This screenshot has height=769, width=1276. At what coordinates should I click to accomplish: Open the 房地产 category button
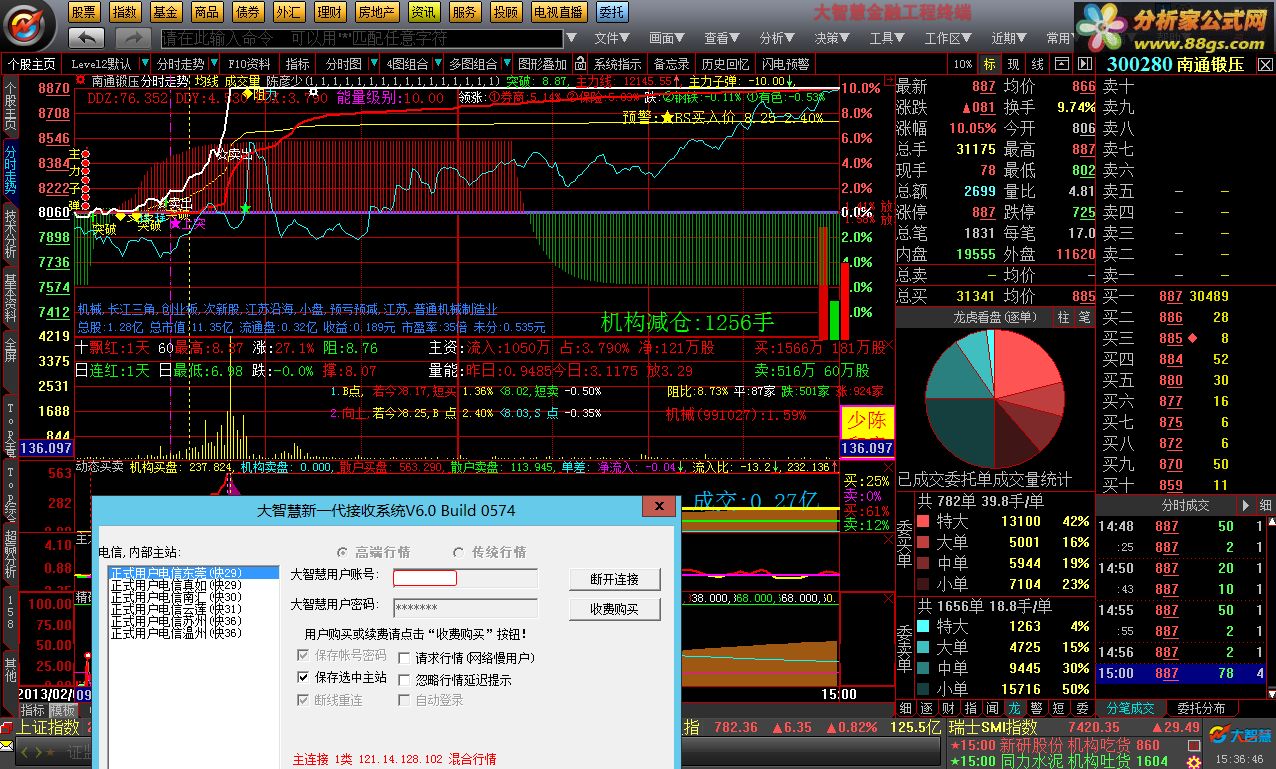point(376,12)
